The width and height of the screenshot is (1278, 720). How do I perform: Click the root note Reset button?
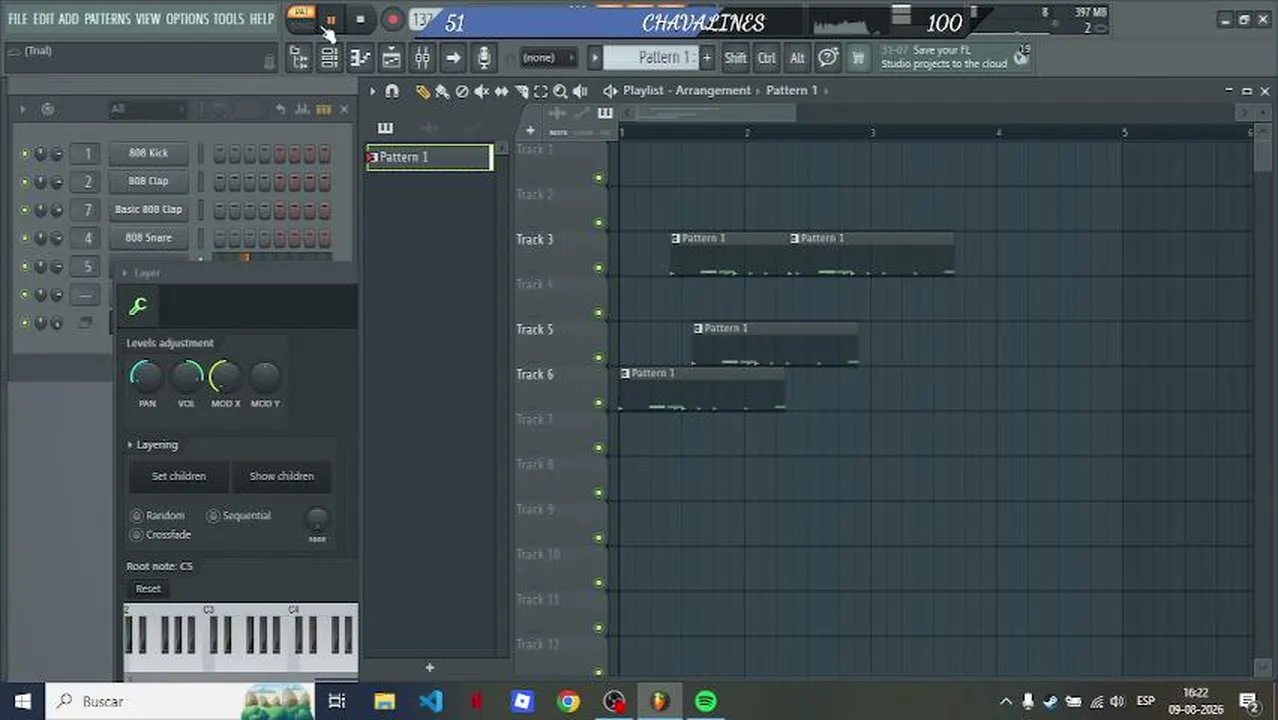tap(148, 589)
